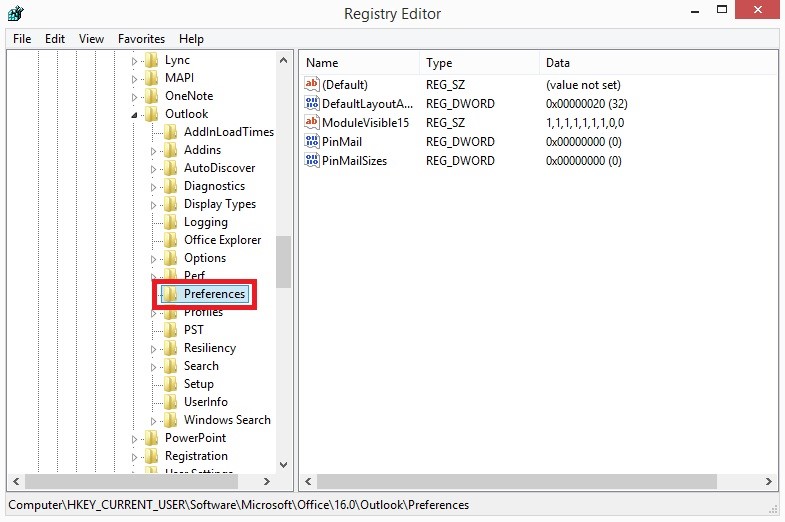Click the DefaultLayoutA... DWORD value icon

(x=312, y=103)
